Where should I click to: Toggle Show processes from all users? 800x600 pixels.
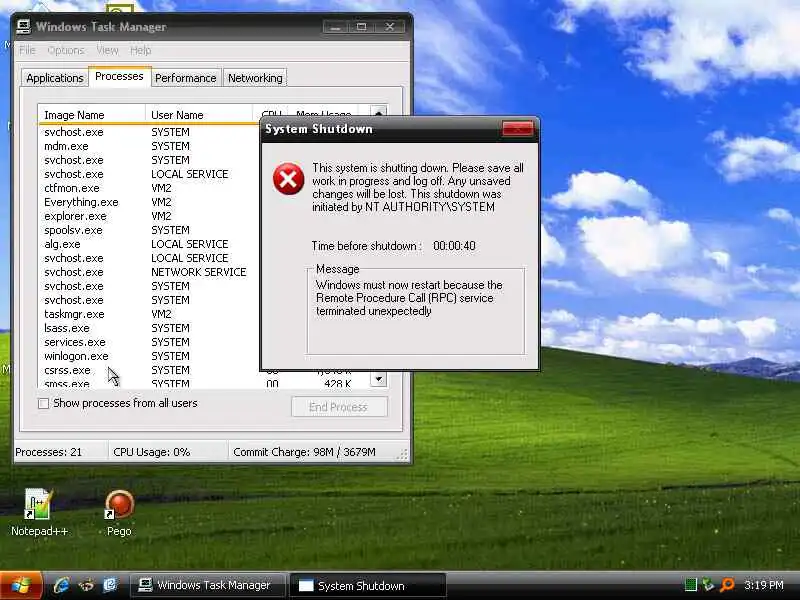[44, 404]
